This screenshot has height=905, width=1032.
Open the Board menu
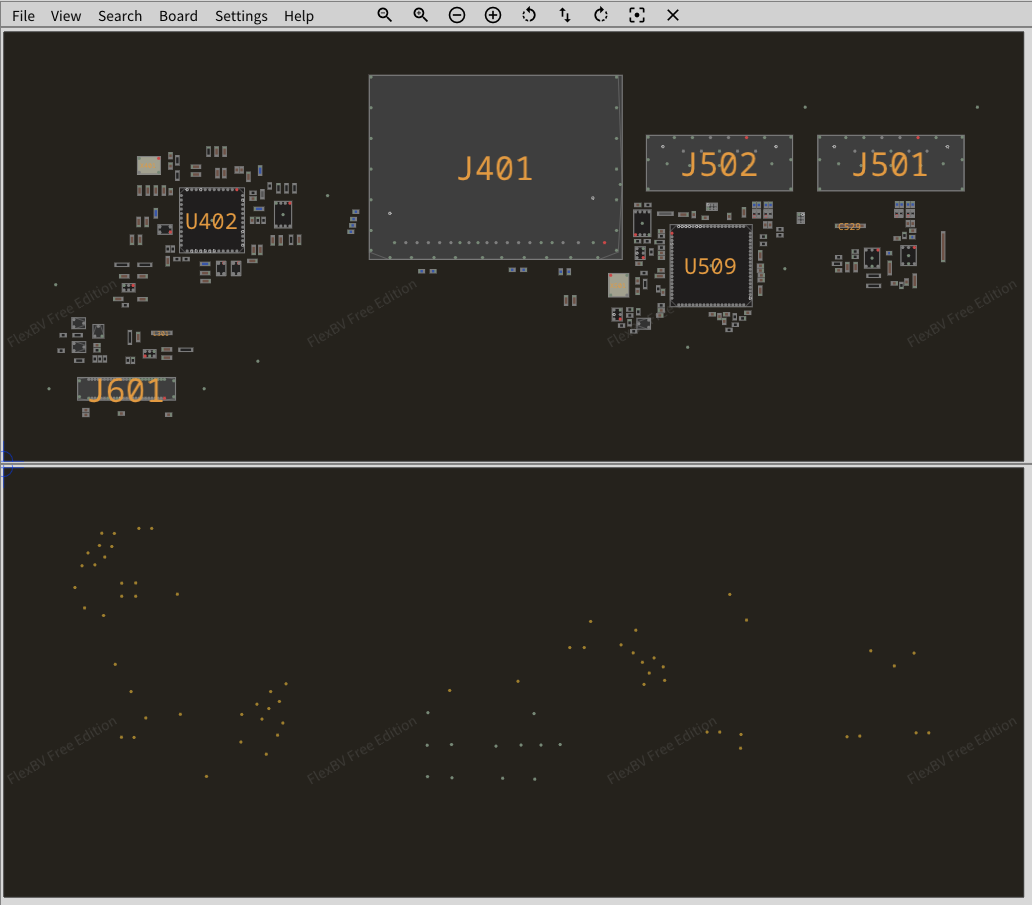point(178,16)
